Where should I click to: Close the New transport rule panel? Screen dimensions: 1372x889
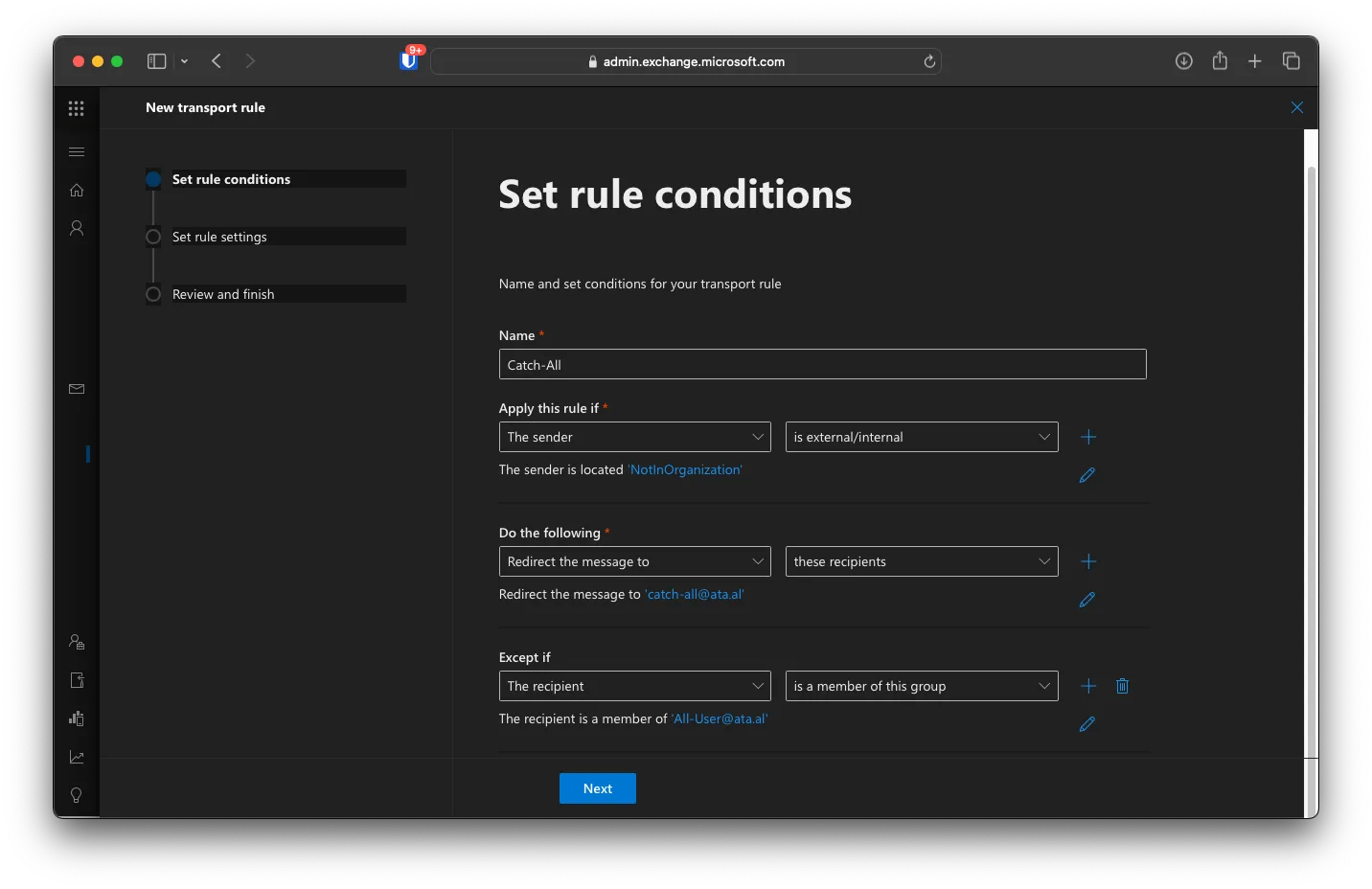coord(1297,107)
